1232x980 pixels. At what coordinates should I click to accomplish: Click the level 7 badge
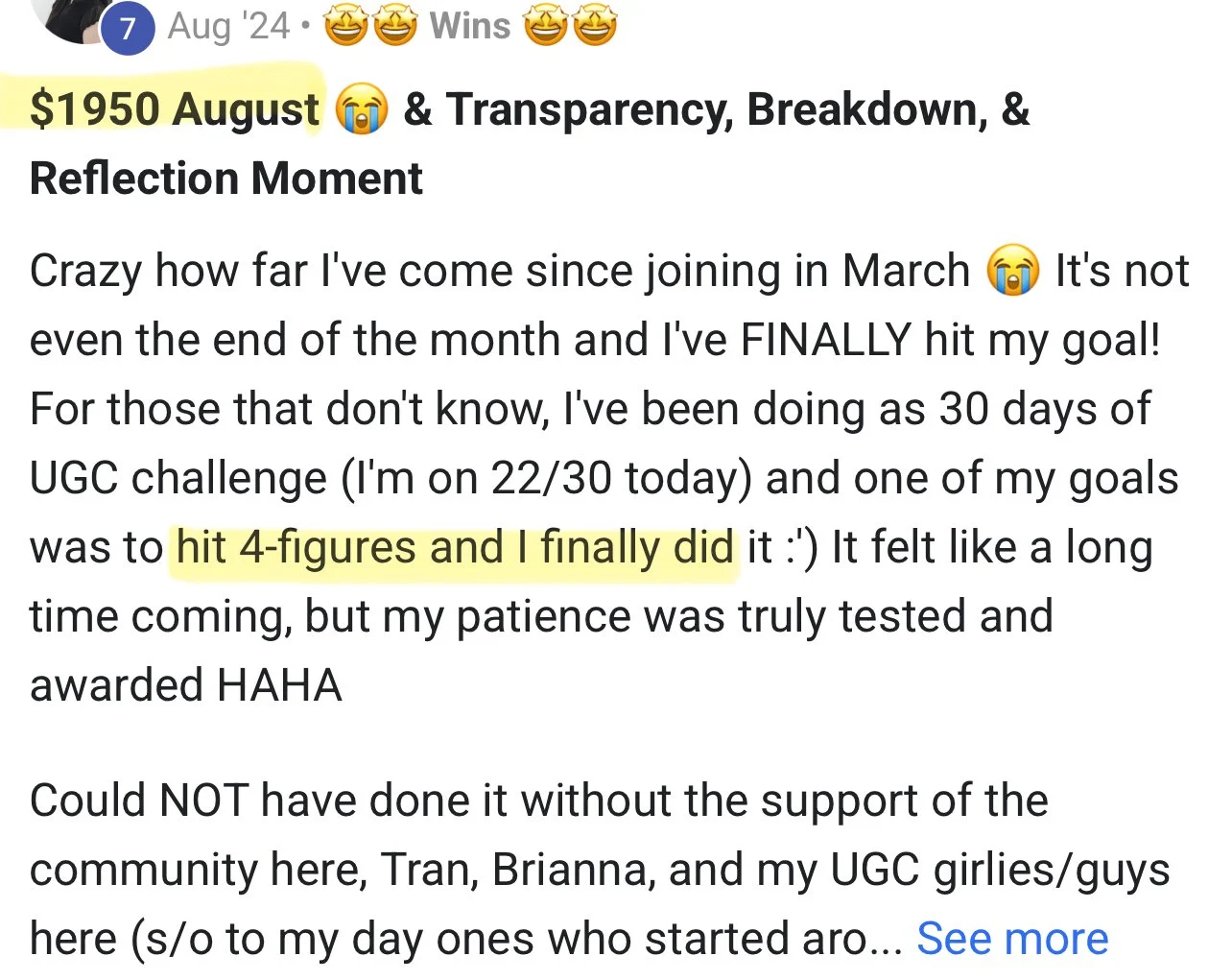tap(128, 29)
